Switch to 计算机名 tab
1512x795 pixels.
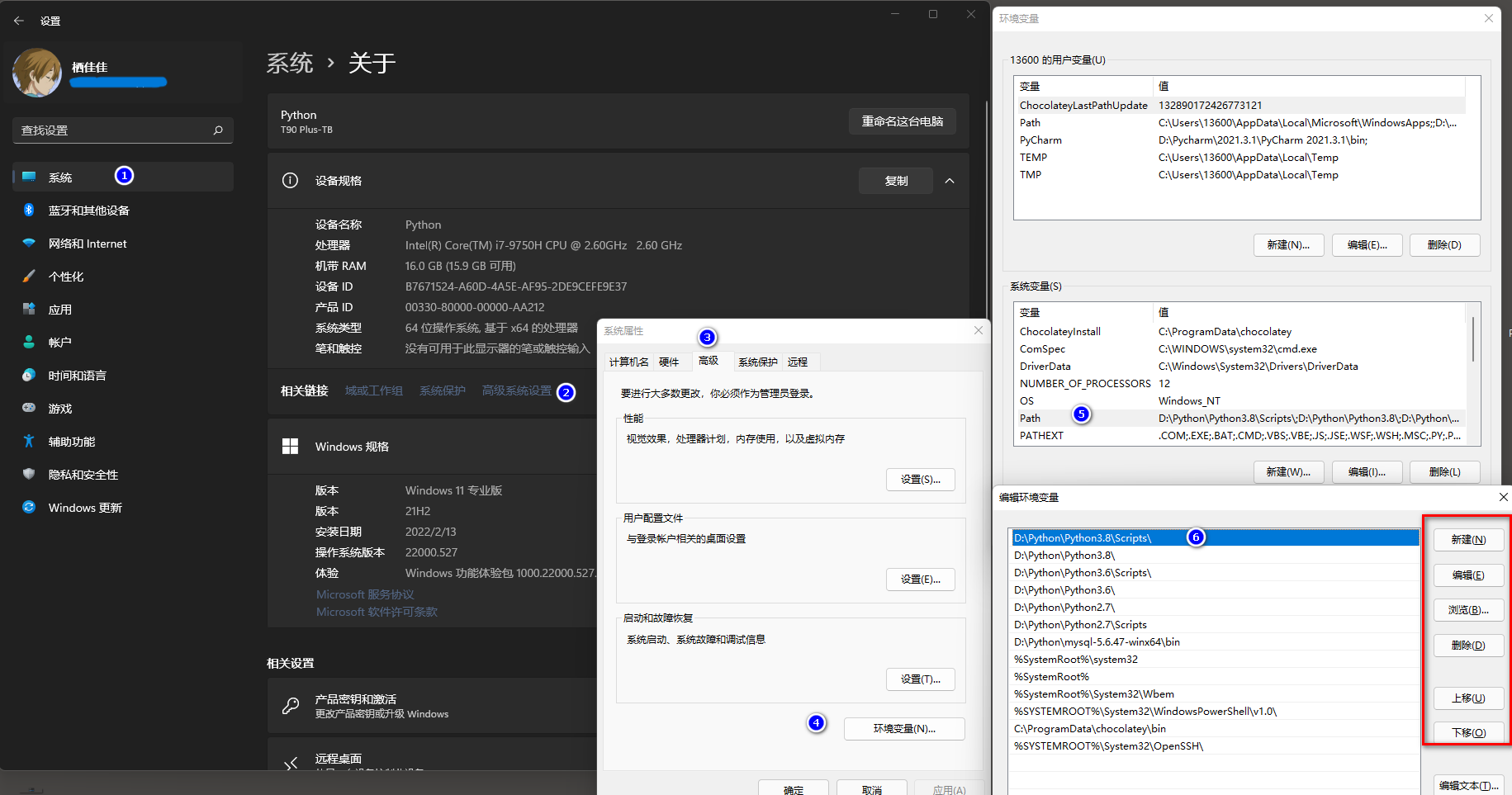[629, 362]
